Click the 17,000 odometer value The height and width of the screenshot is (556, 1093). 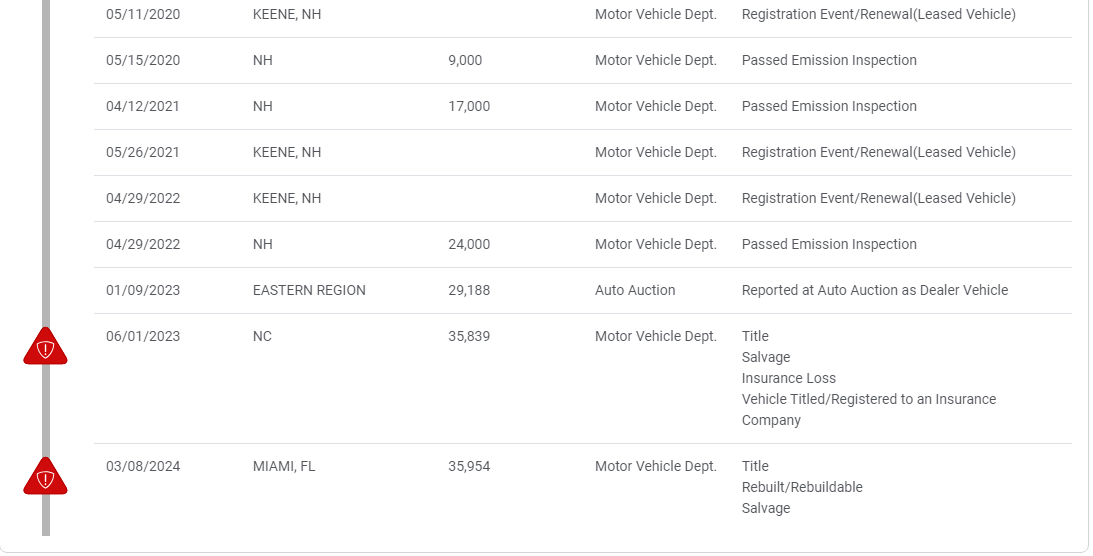[469, 106]
